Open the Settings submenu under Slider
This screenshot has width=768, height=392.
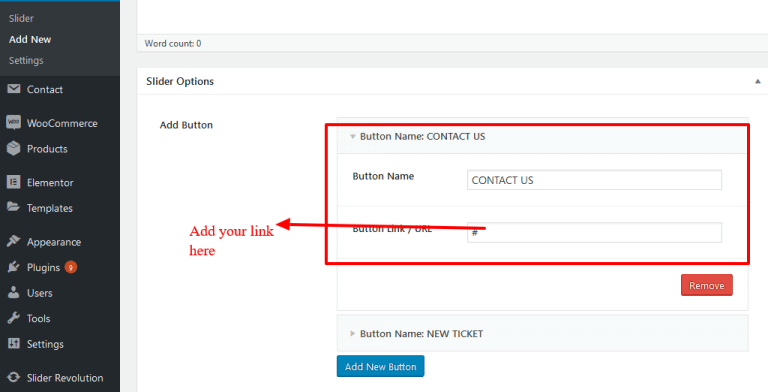tap(26, 61)
